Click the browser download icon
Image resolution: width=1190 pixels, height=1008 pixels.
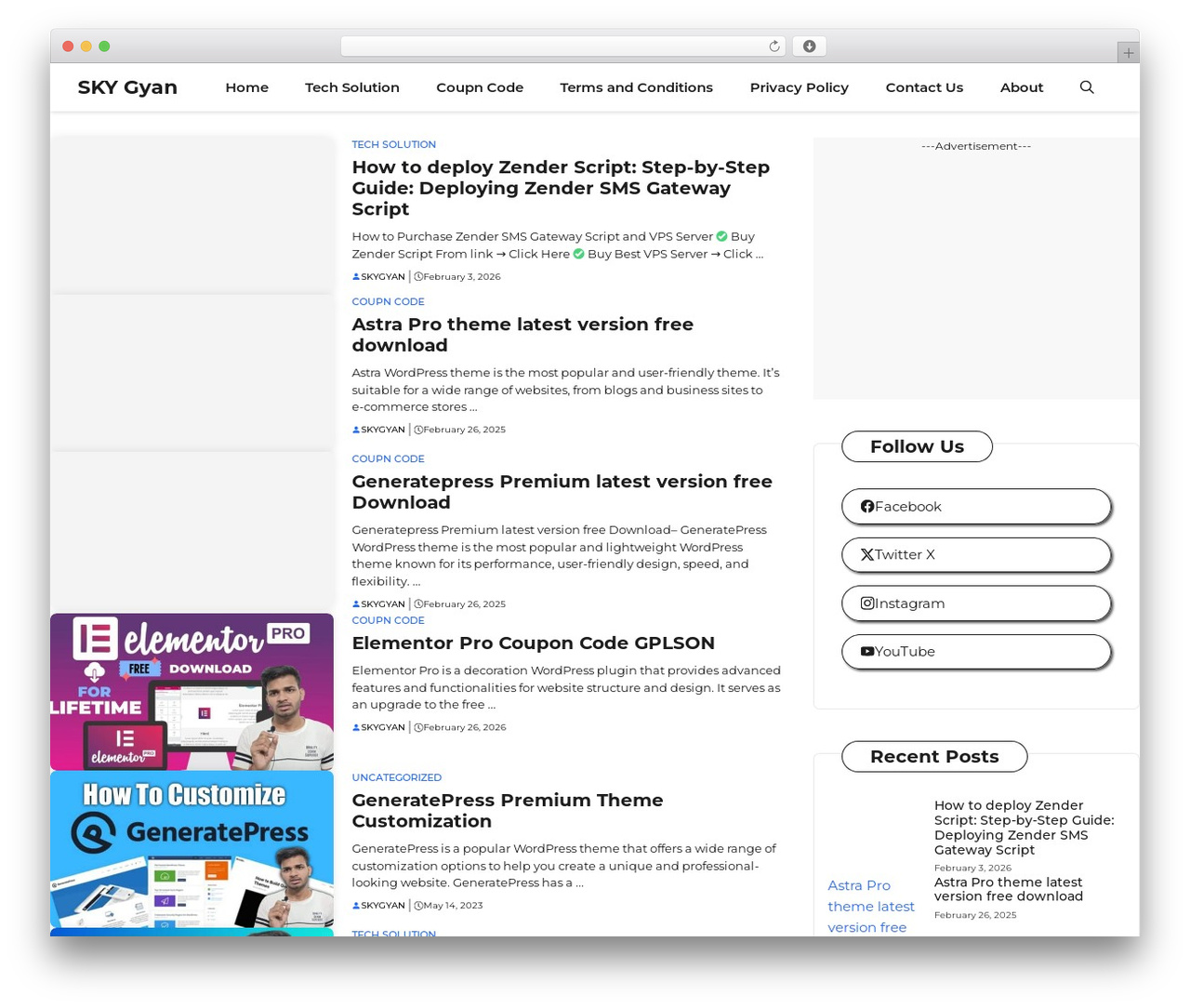click(x=810, y=46)
